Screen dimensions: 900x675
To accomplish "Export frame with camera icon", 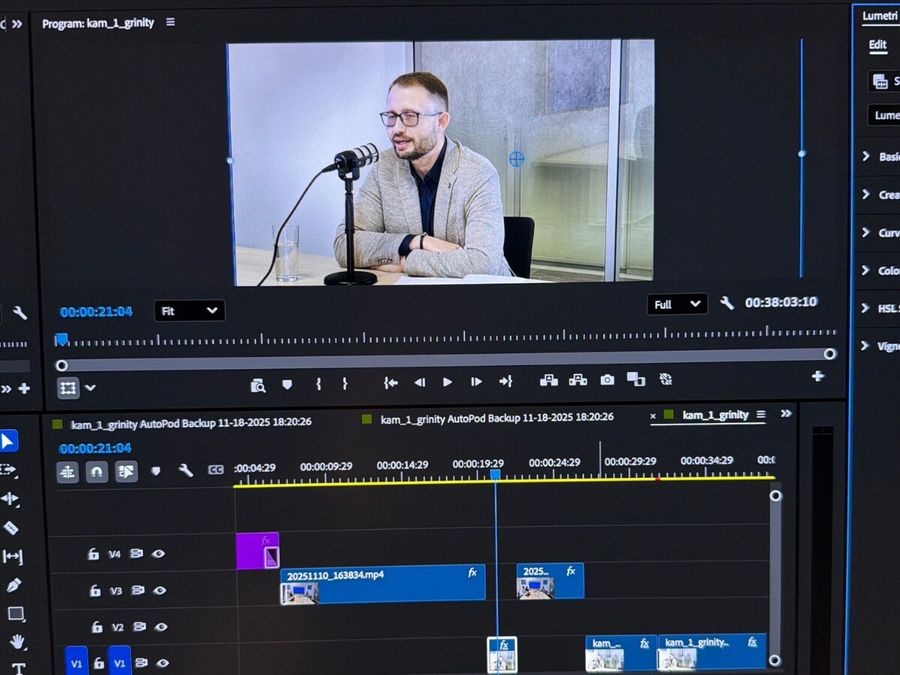I will click(x=607, y=379).
